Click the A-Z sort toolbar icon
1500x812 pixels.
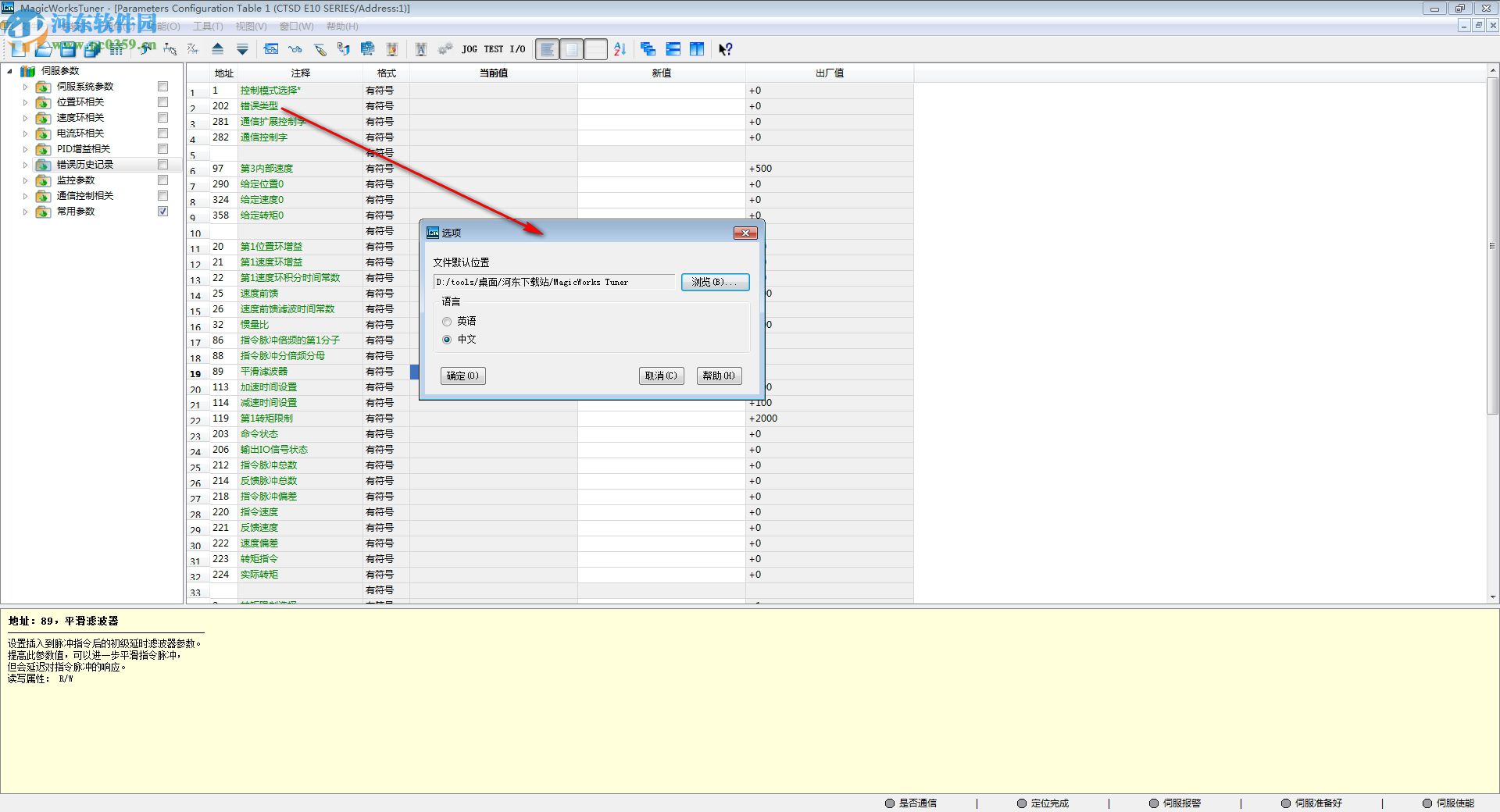point(620,49)
